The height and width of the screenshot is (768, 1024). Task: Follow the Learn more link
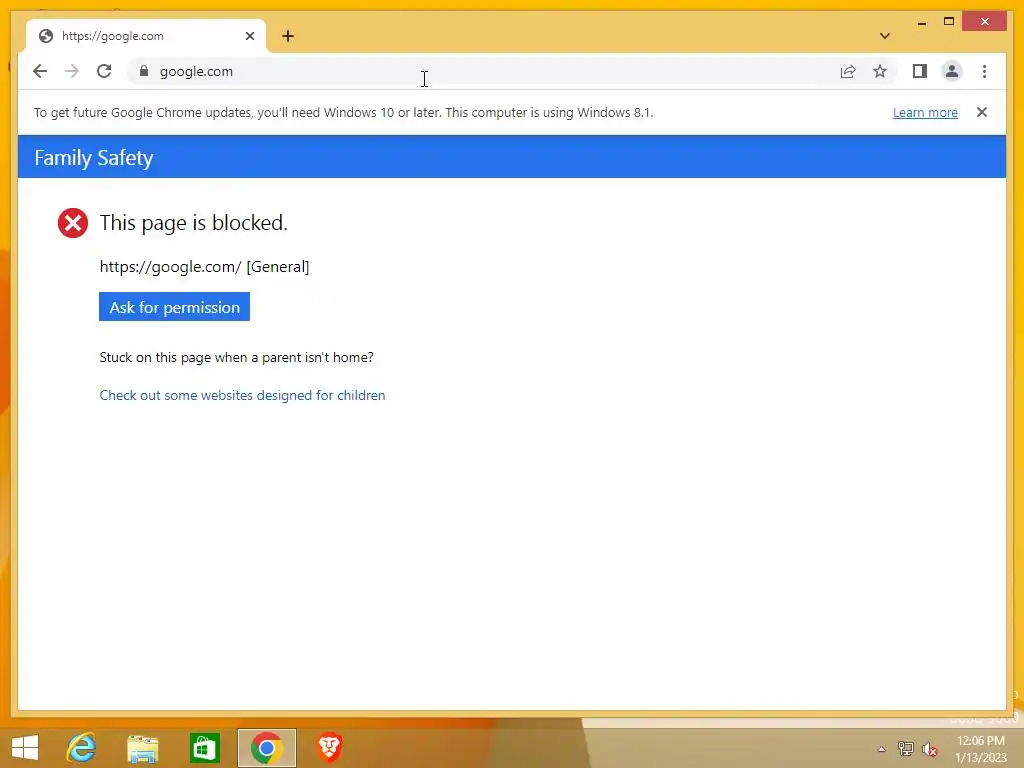(x=925, y=112)
